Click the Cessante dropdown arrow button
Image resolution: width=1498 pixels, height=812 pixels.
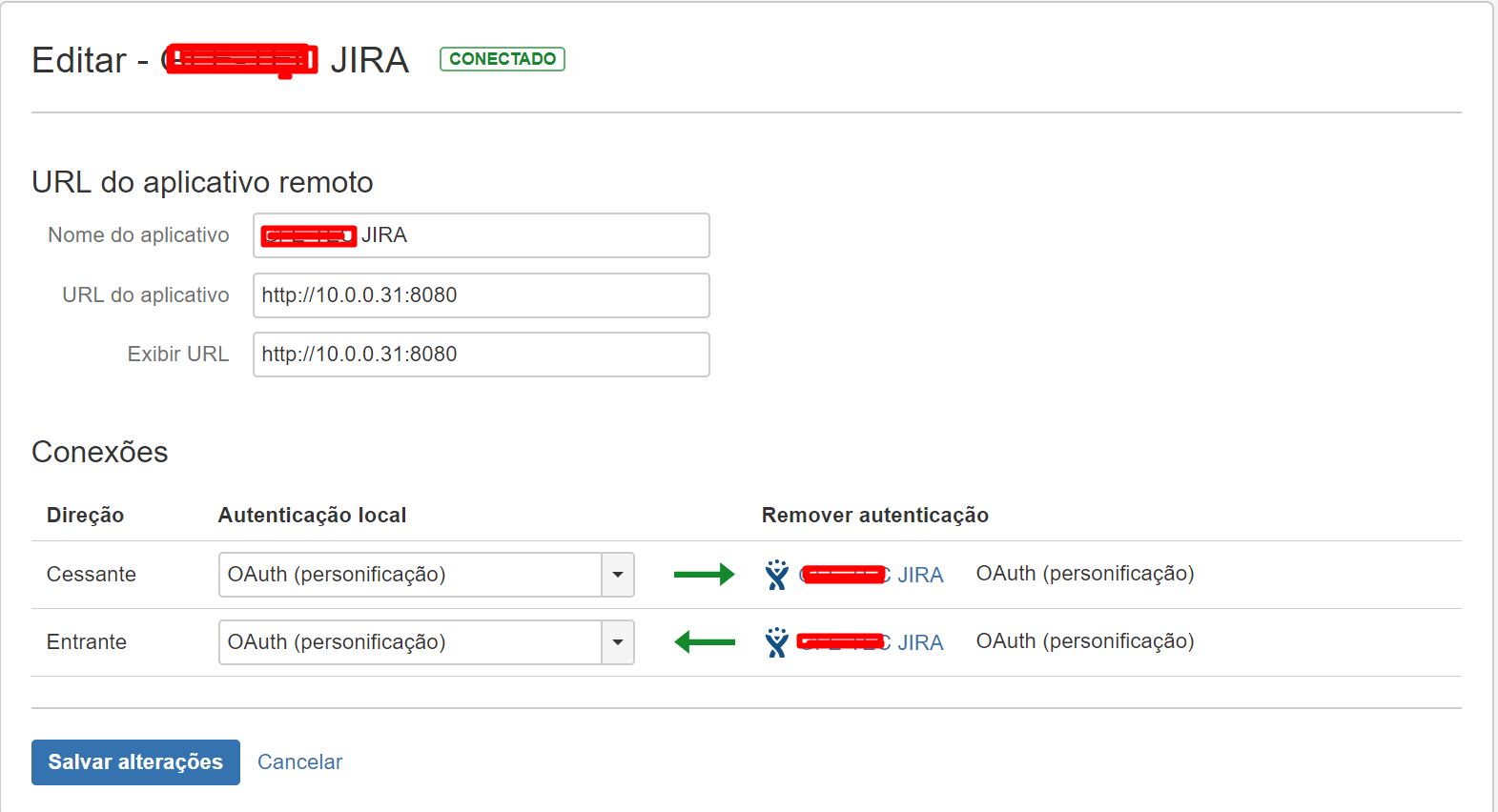point(618,575)
